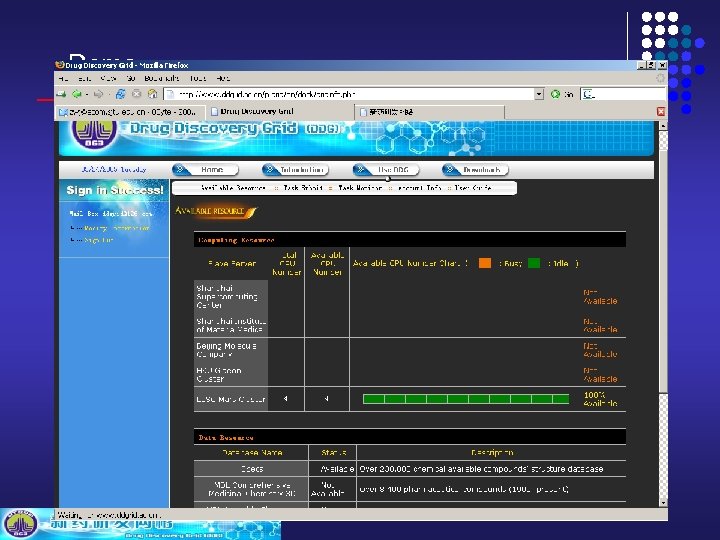The image size is (720, 540).
Task: Click the Firefox icon in the title bar
Action: [x=60, y=65]
